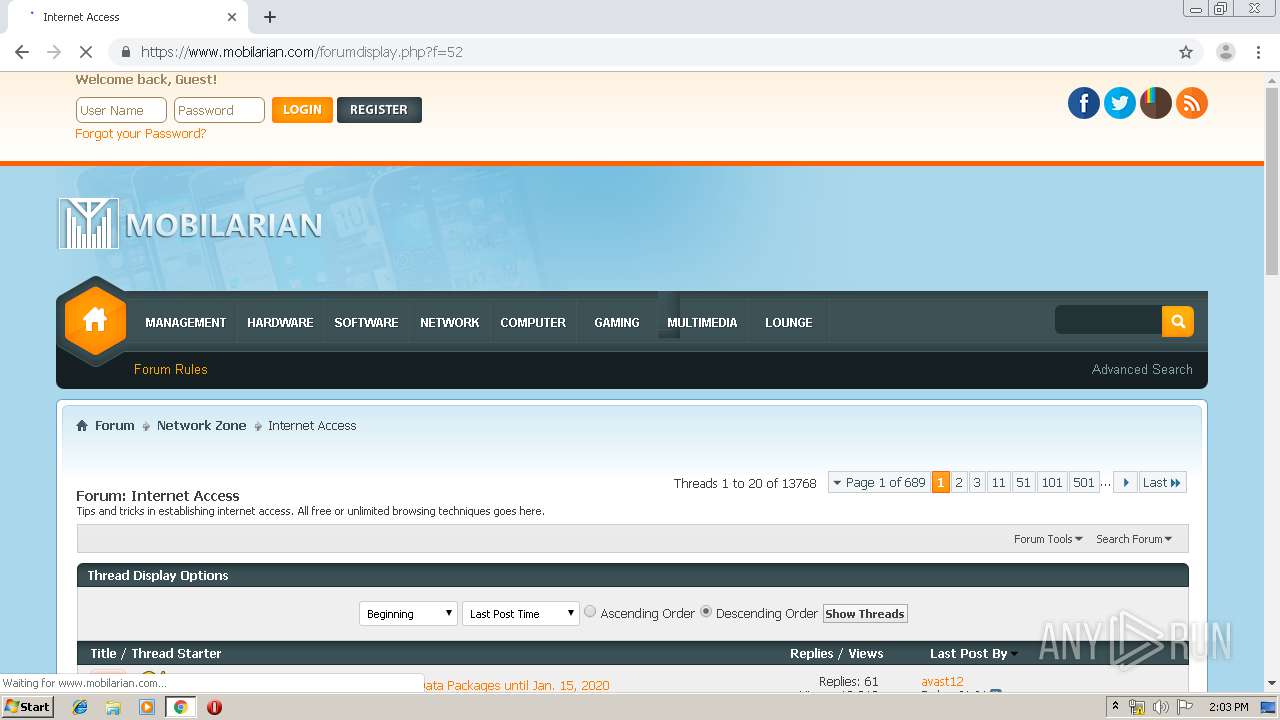Viewport: 1280px width, 720px height.
Task: Open the Beginning time range dropdown
Action: point(408,614)
